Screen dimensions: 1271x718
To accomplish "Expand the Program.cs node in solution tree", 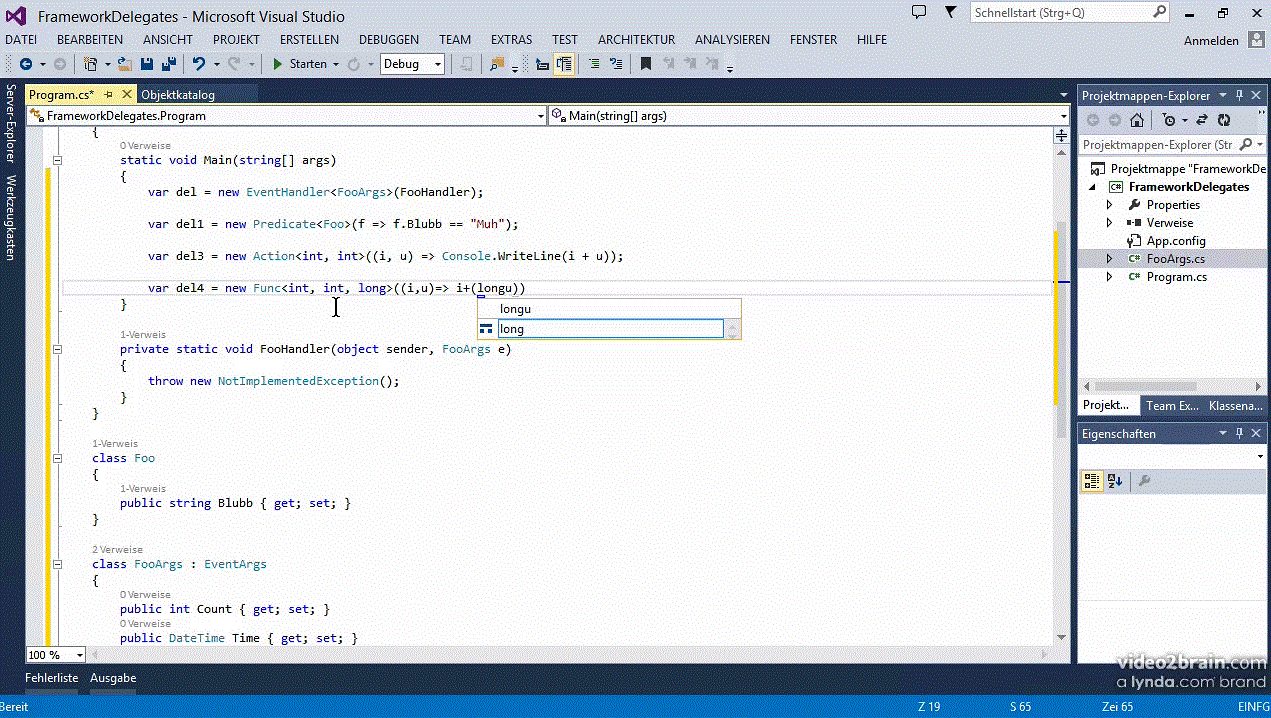I will (x=1109, y=277).
